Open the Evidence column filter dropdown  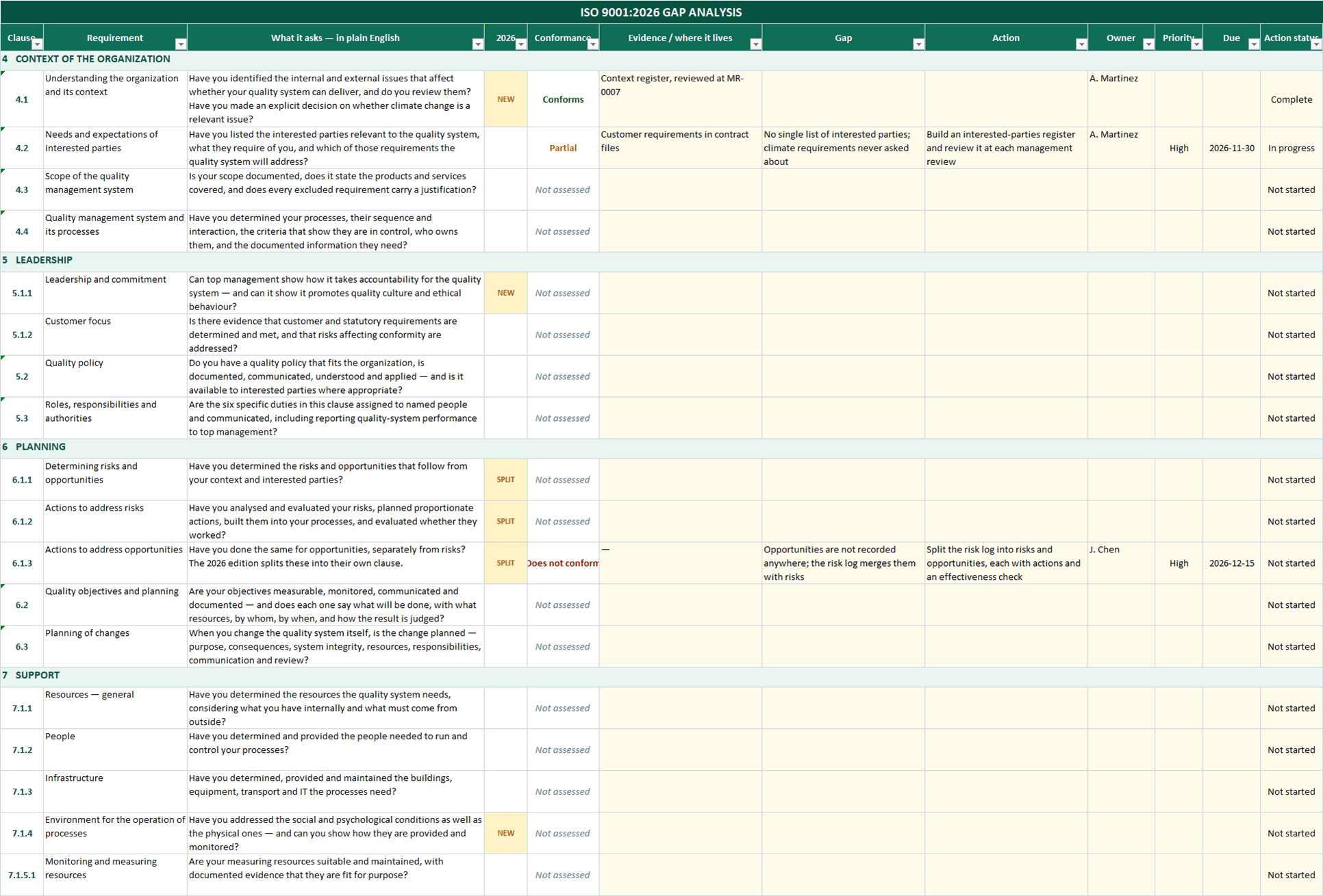(x=756, y=44)
